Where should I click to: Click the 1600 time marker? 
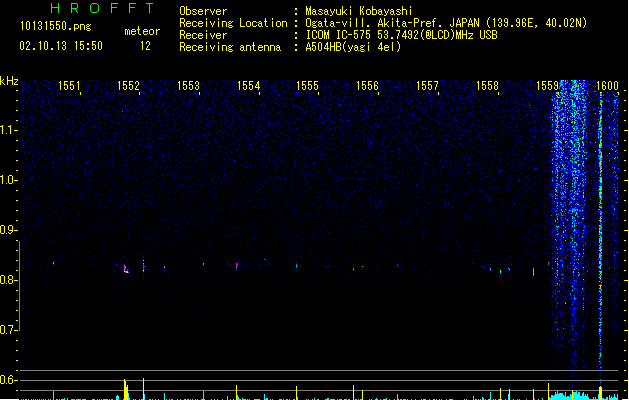pos(607,86)
